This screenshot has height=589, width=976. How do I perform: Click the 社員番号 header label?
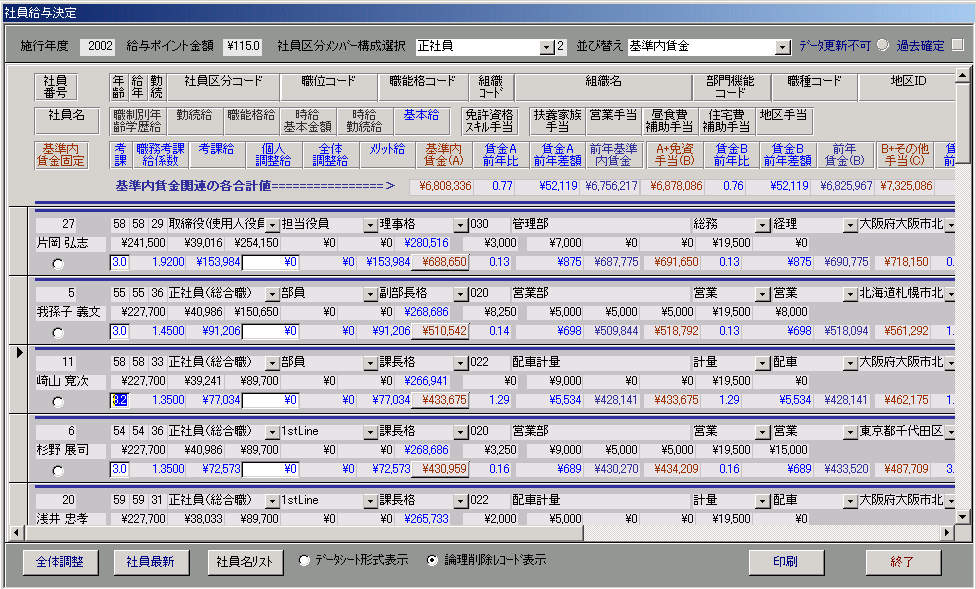pos(55,87)
